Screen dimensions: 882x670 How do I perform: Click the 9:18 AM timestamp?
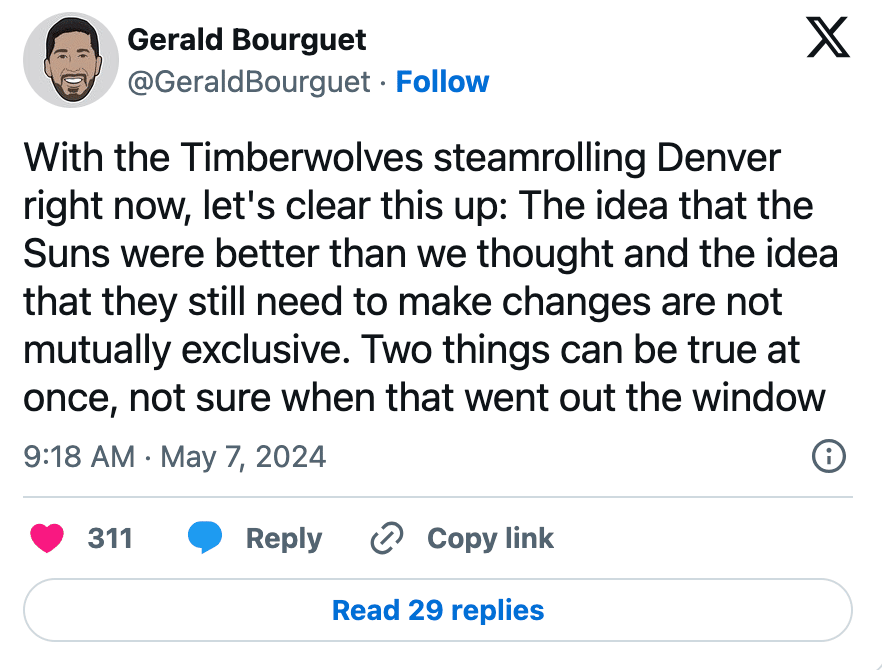click(79, 456)
